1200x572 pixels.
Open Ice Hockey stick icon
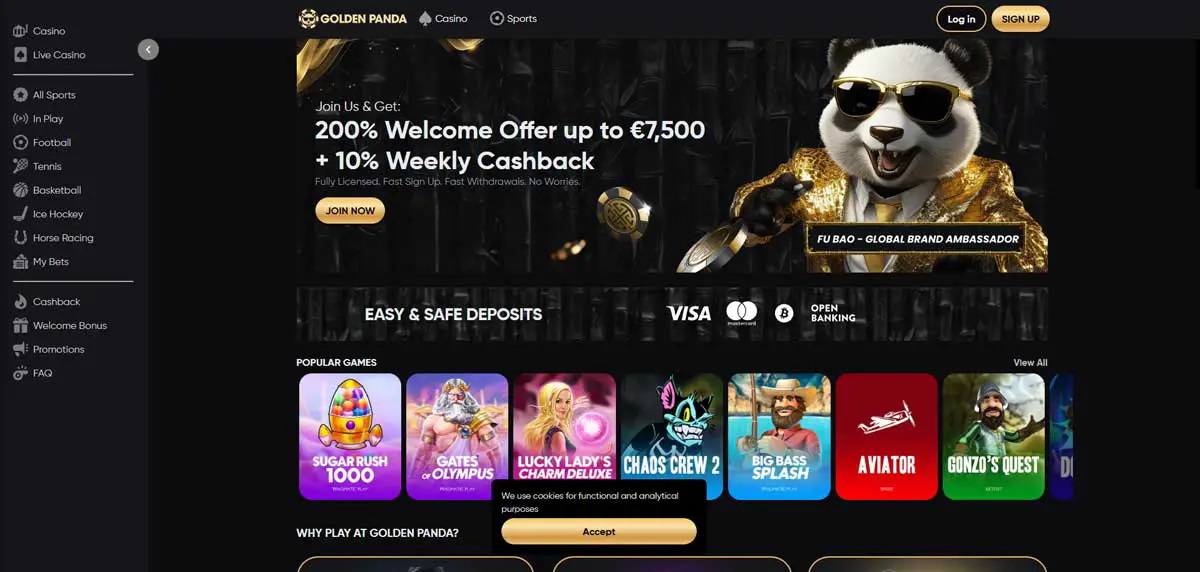click(20, 214)
